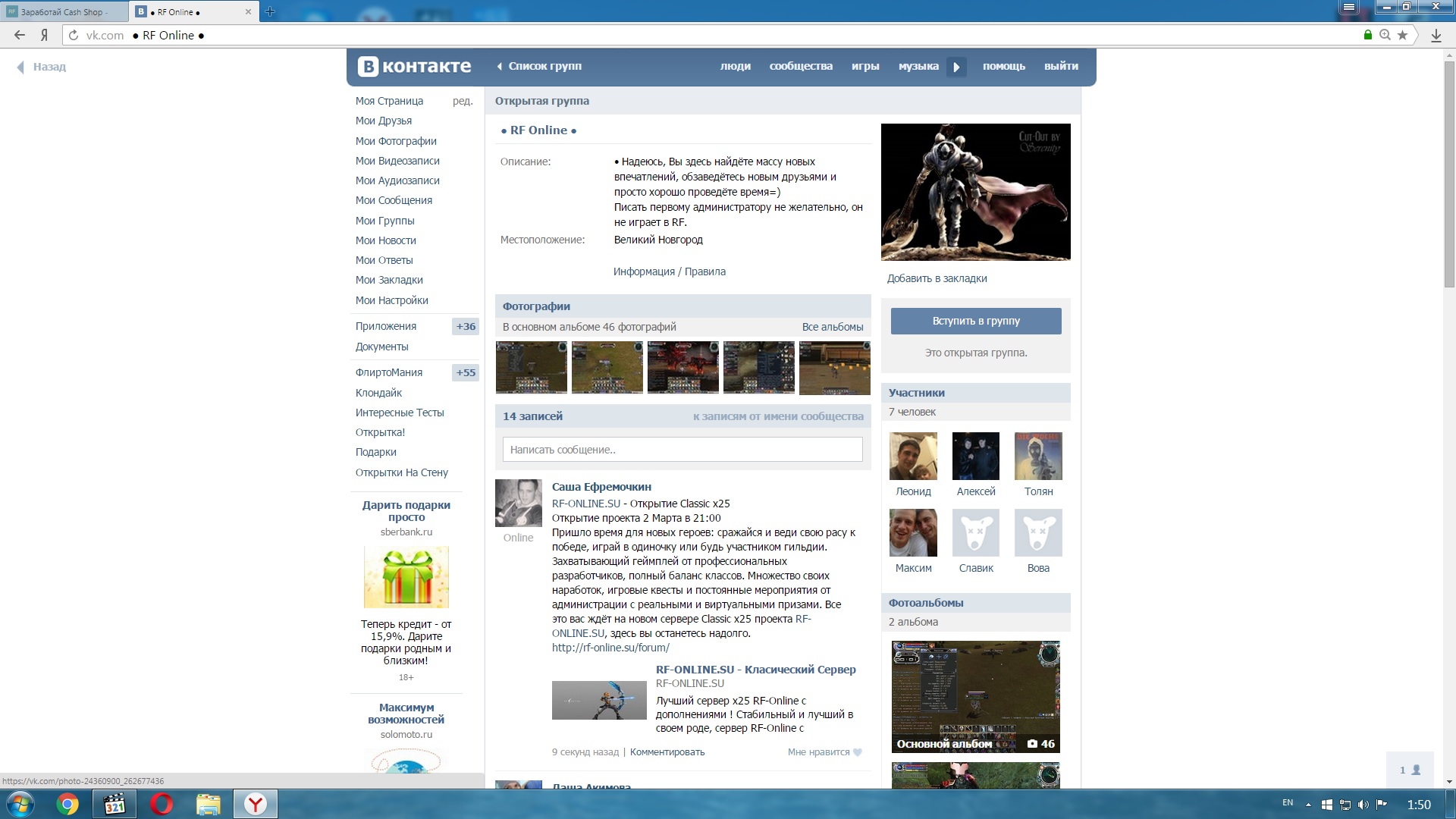This screenshot has height=819, width=1456.
Task: Click the VKontakte logo
Action: click(414, 67)
